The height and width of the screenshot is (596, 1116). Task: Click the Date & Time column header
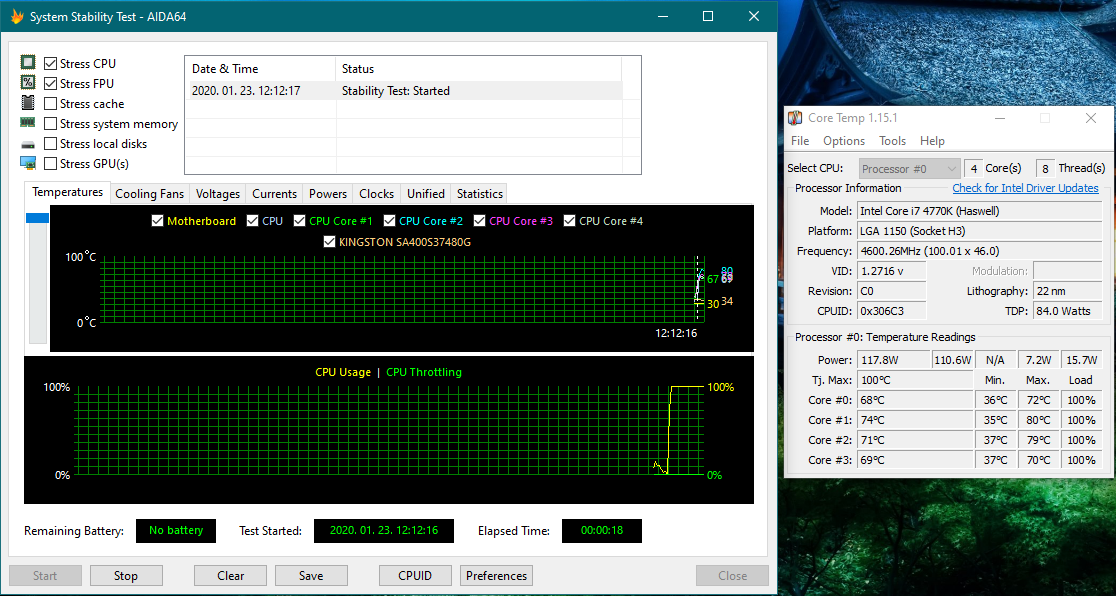[x=260, y=69]
